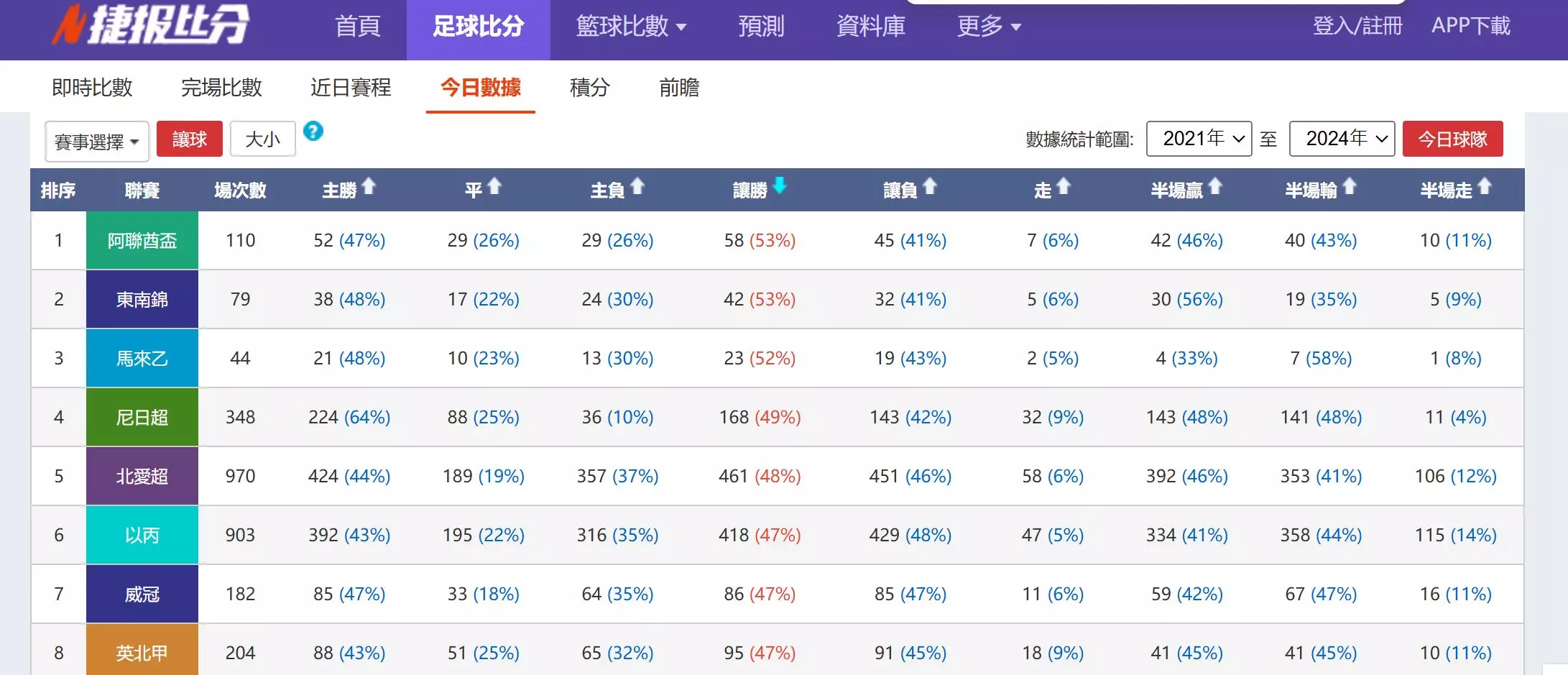This screenshot has height=675, width=1568.
Task: Sort by 主勝 arrow icon
Action: (x=369, y=187)
